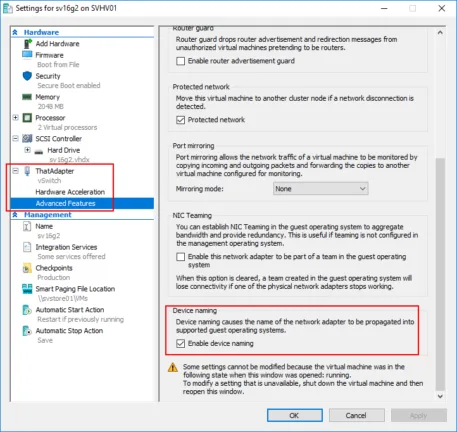Click '2 Virtual processors' text
The image size is (457, 432).
coord(67,127)
